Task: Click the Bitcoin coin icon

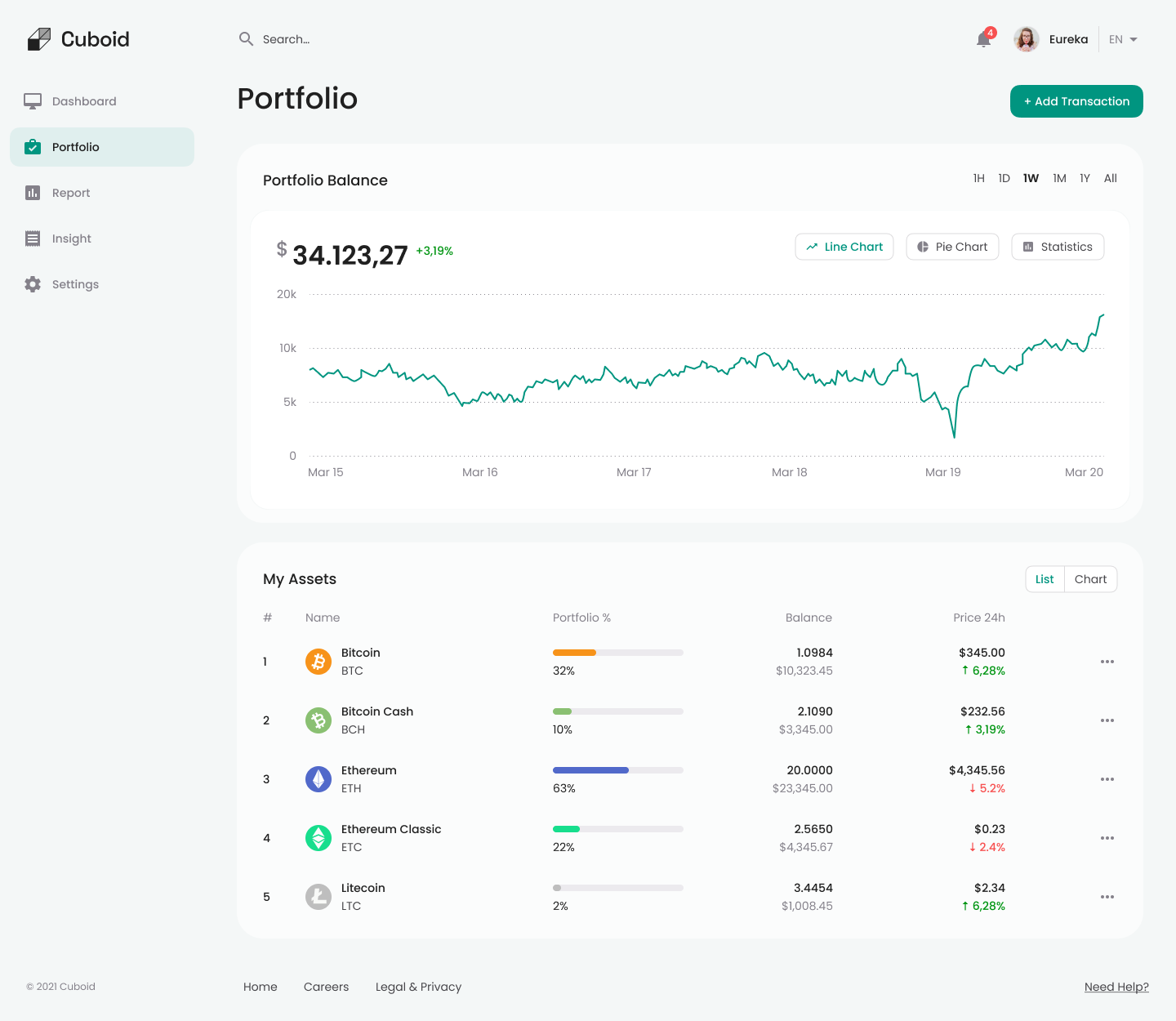Action: (318, 662)
